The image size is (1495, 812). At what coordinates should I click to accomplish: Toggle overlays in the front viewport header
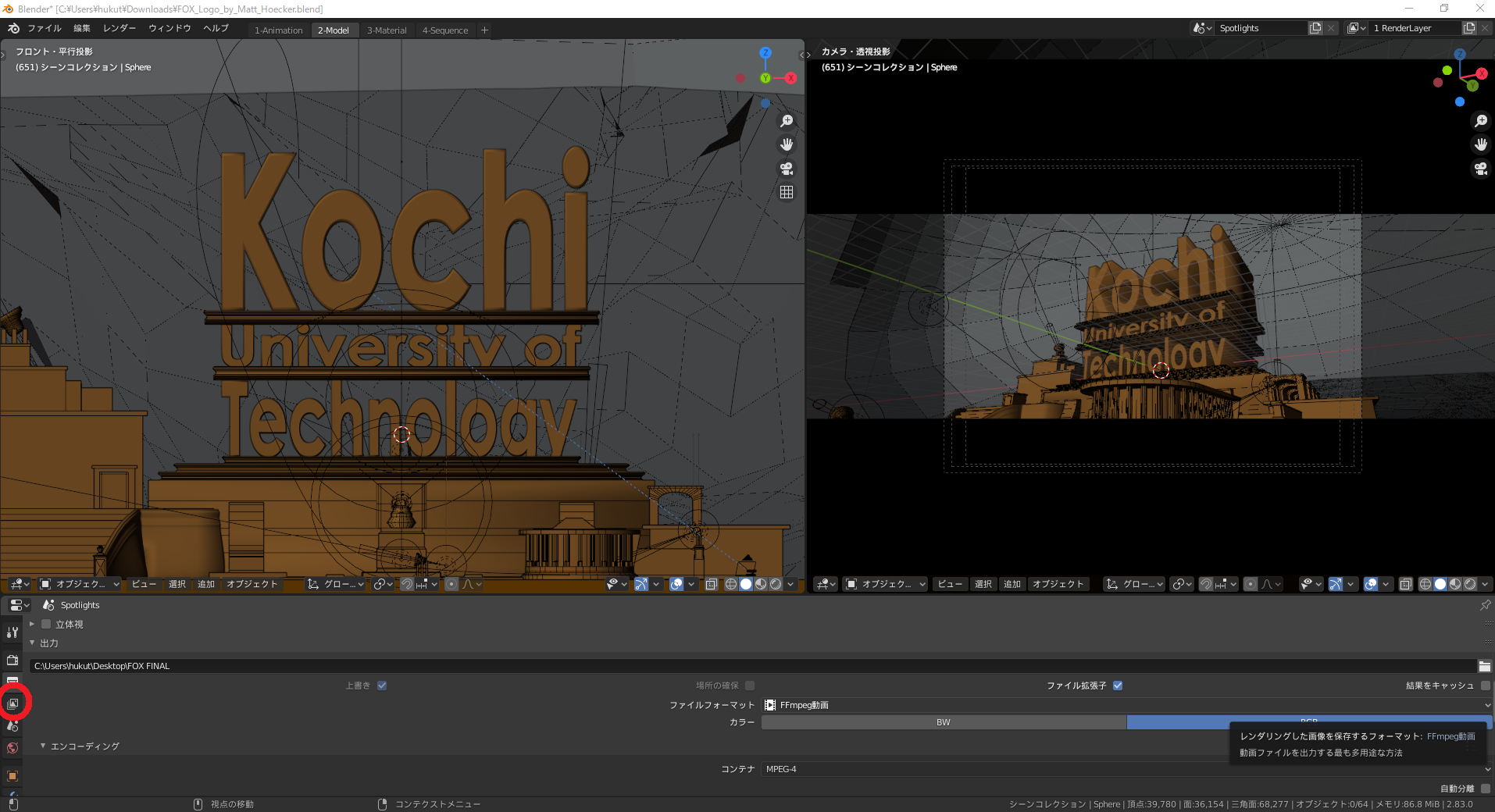pos(676,584)
